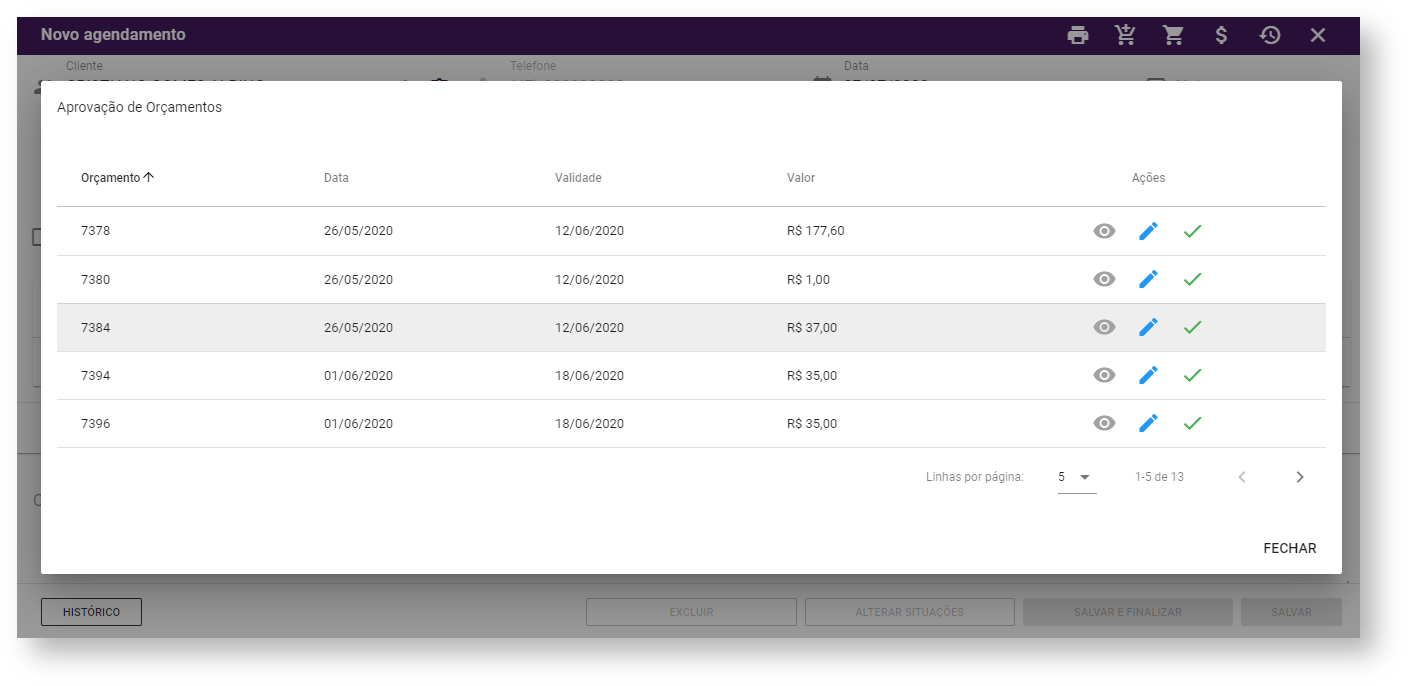Select budget number 7380 cell
1408x686 pixels.
(x=96, y=279)
